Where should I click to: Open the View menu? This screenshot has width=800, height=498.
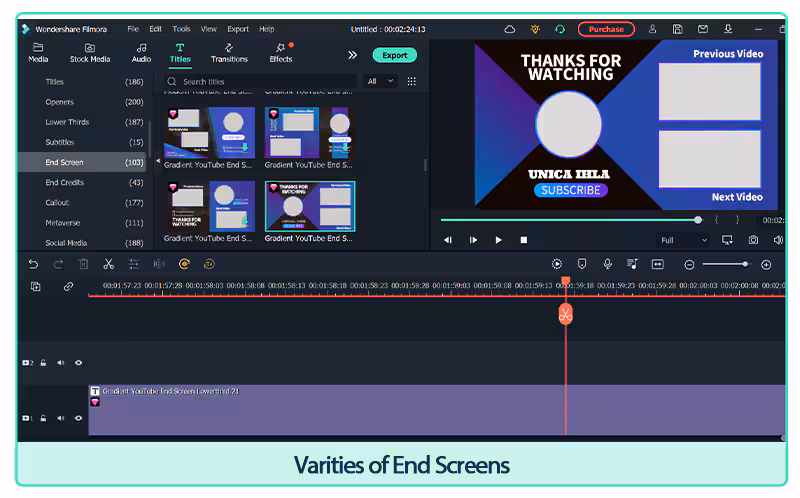tap(209, 29)
